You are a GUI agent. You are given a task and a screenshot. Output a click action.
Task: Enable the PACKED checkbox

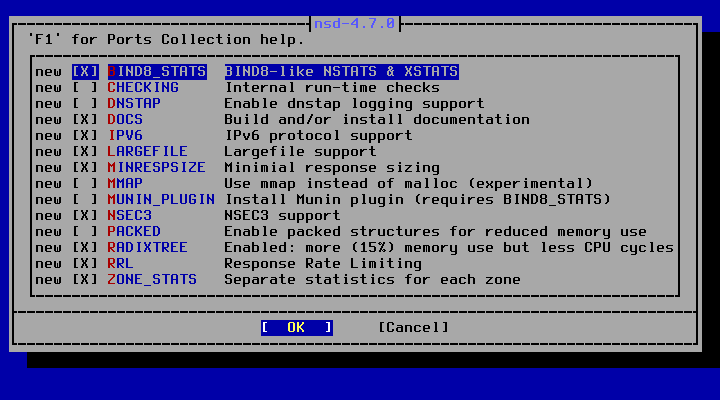85,231
